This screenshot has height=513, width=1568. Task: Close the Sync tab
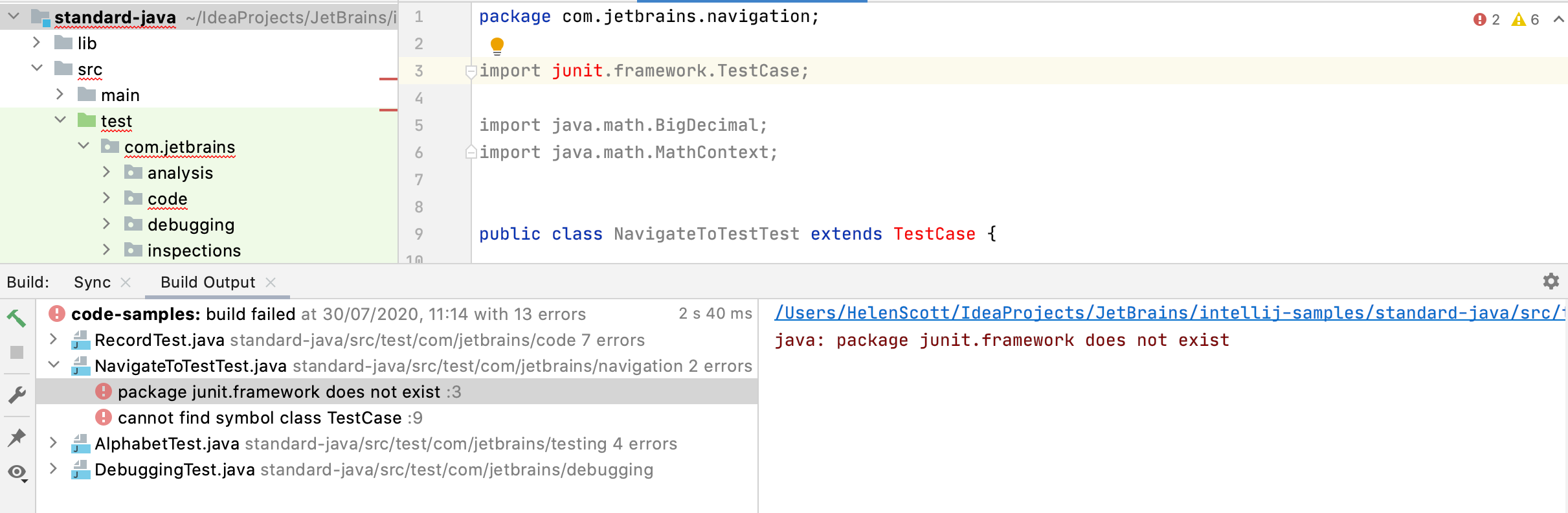coord(126,282)
